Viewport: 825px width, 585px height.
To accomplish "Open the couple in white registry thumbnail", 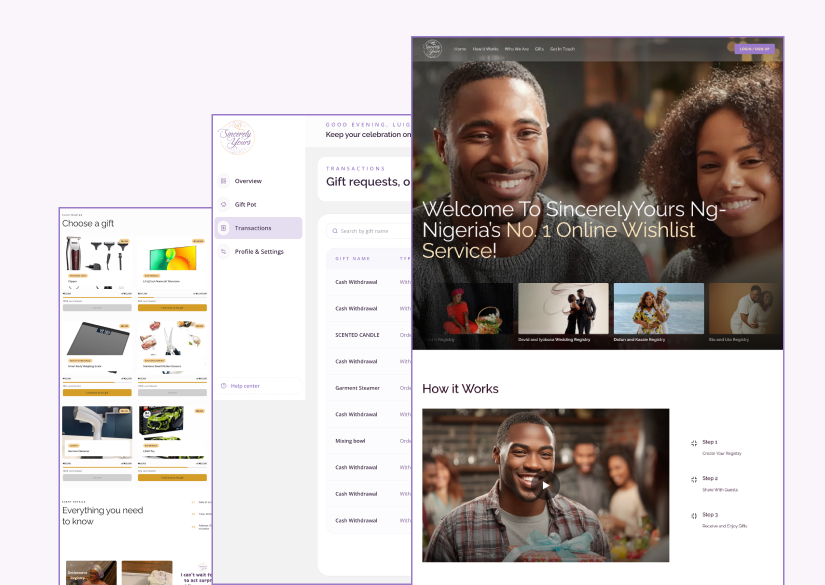I will [x=746, y=308].
